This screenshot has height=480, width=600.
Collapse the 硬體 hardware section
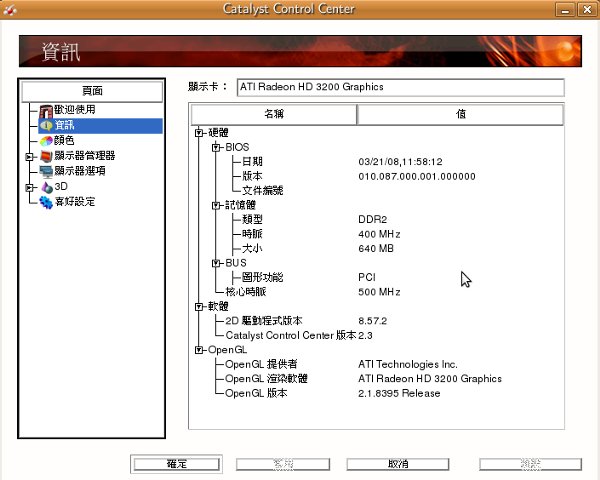tap(199, 133)
